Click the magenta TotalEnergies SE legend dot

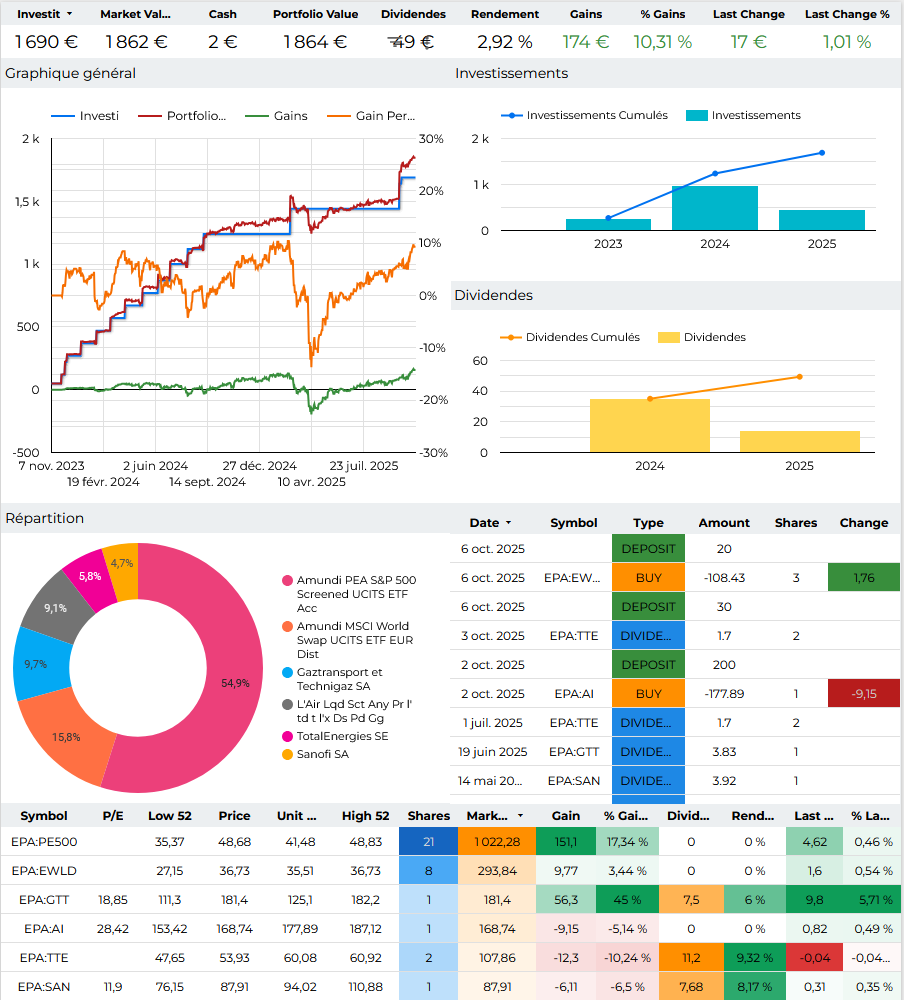288,737
